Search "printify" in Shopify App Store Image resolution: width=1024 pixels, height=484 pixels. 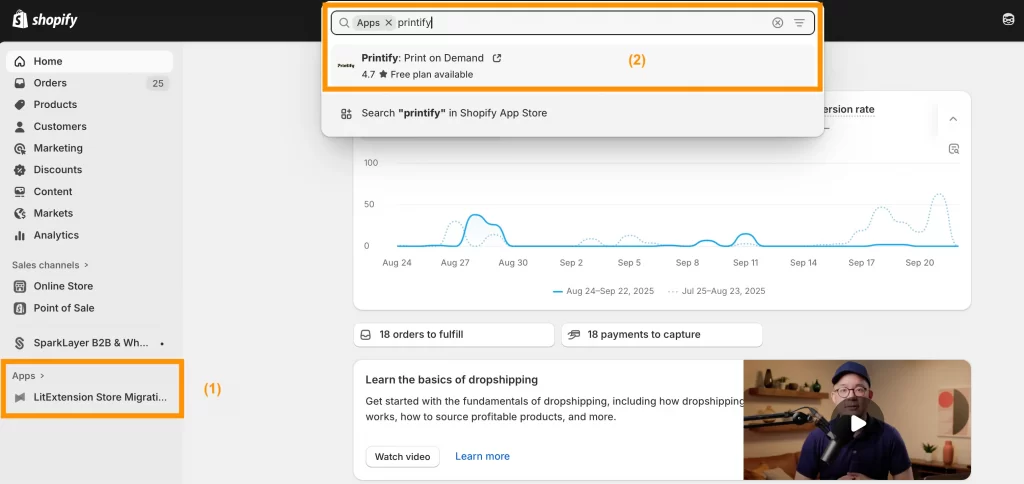[573, 114]
